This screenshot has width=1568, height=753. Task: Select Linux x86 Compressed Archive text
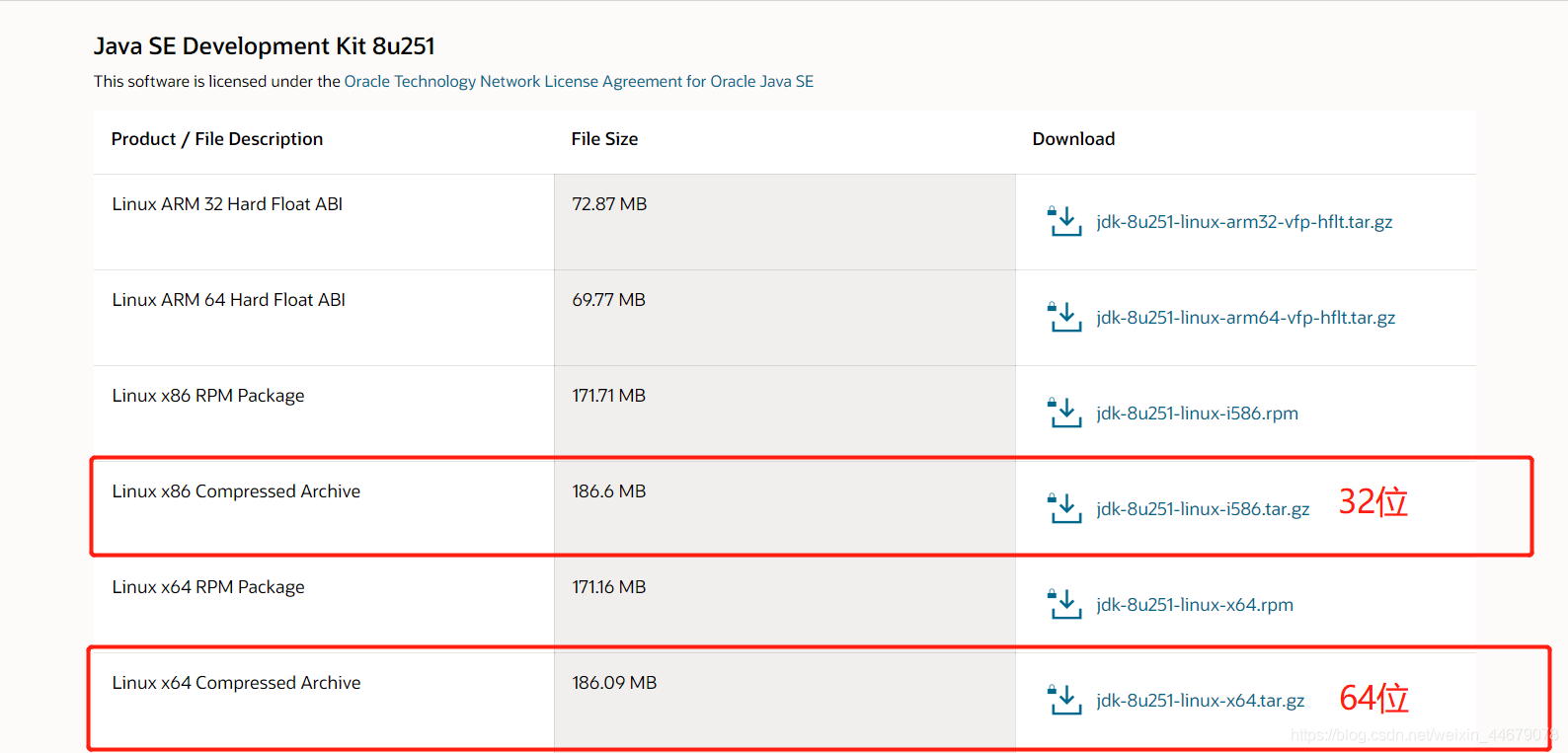pos(236,491)
